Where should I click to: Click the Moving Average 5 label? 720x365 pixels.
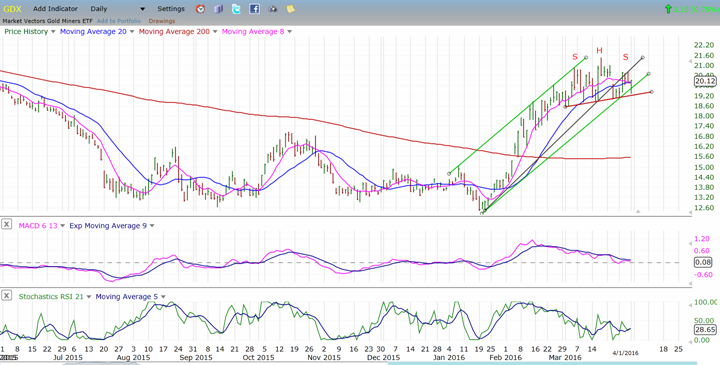click(127, 297)
